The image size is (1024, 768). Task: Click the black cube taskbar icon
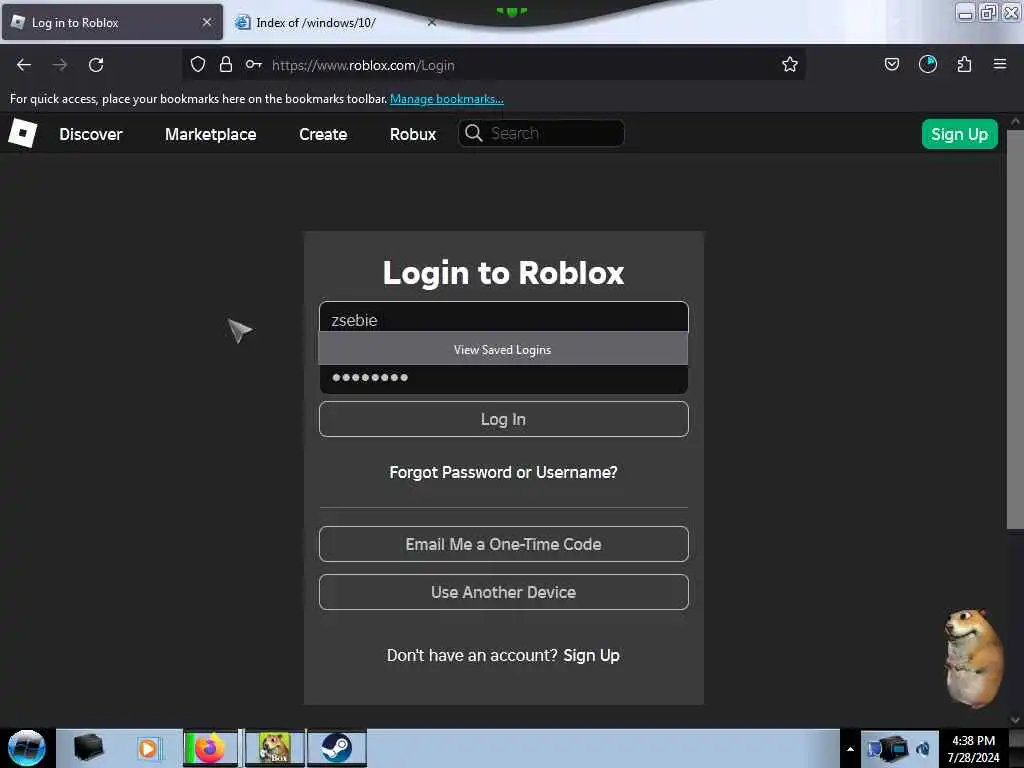88,747
